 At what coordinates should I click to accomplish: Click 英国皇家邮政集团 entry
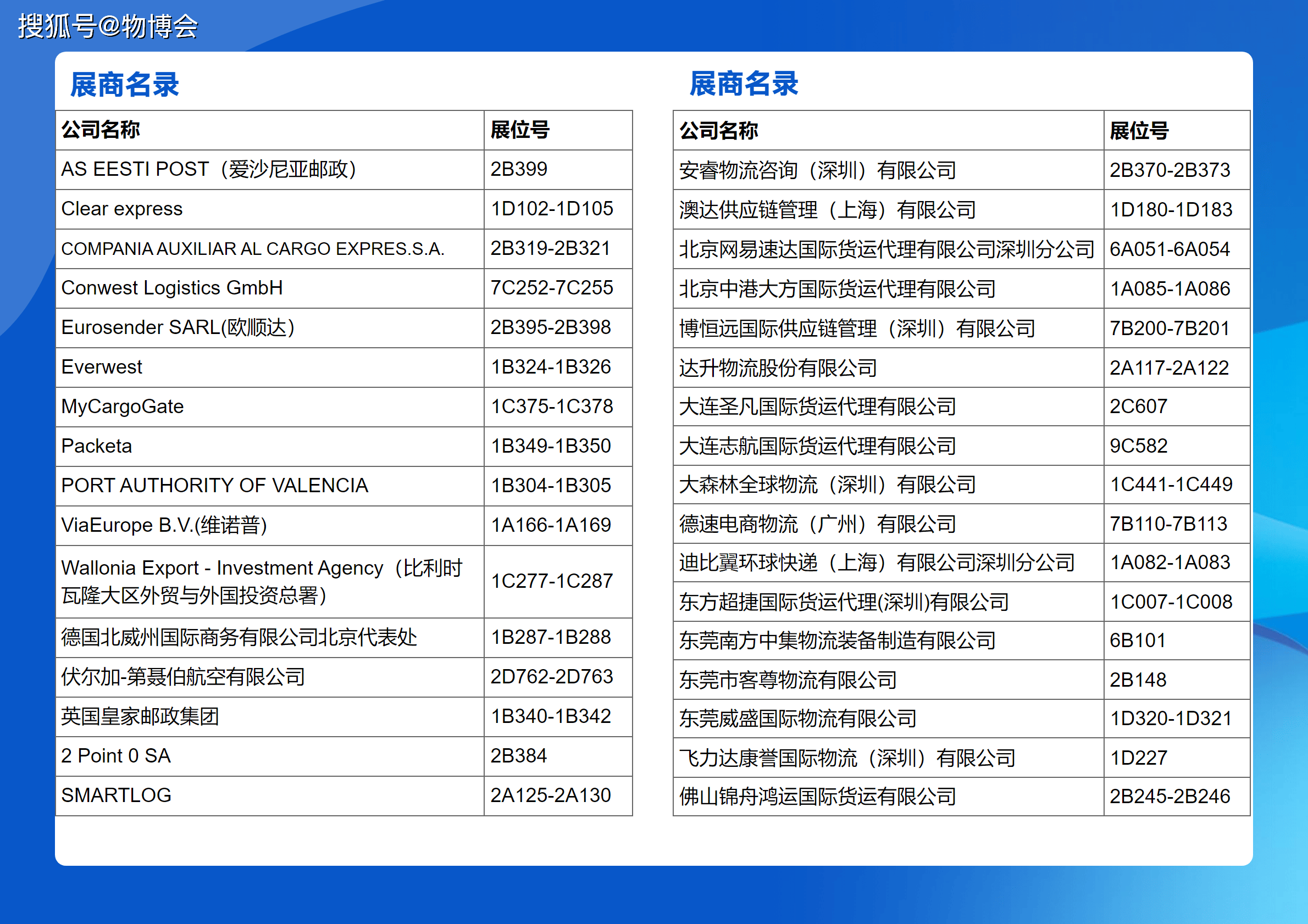click(140, 716)
